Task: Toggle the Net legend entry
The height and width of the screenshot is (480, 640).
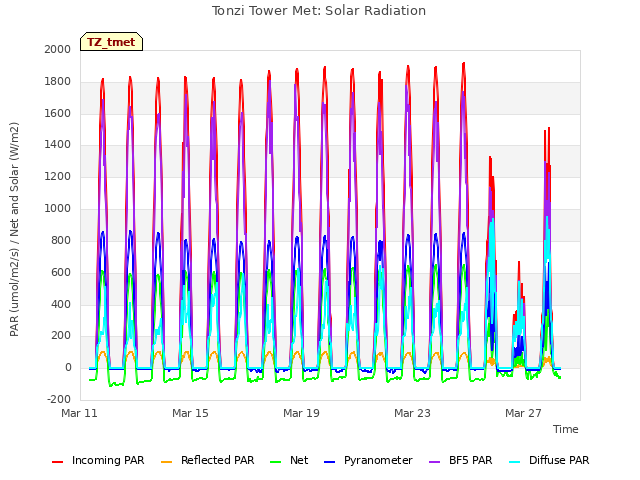Action: [x=289, y=461]
